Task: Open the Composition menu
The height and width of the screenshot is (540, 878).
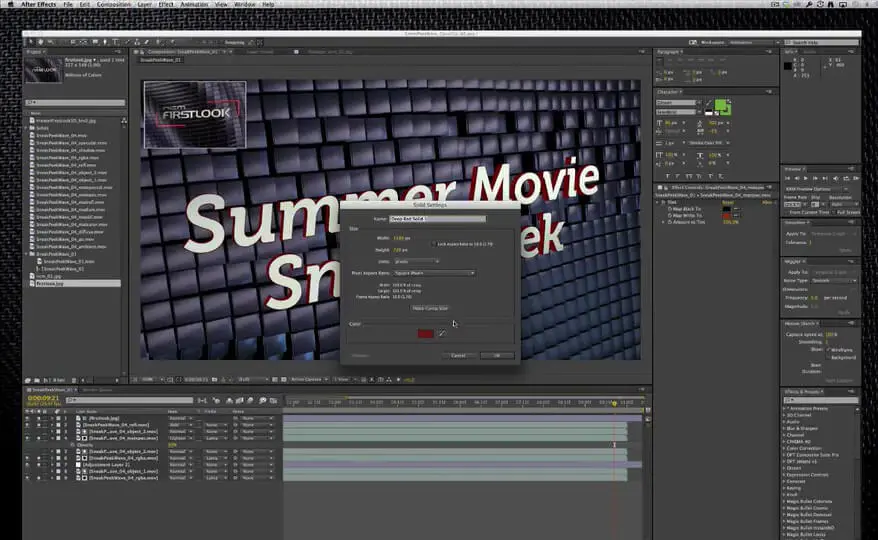Action: pos(114,4)
